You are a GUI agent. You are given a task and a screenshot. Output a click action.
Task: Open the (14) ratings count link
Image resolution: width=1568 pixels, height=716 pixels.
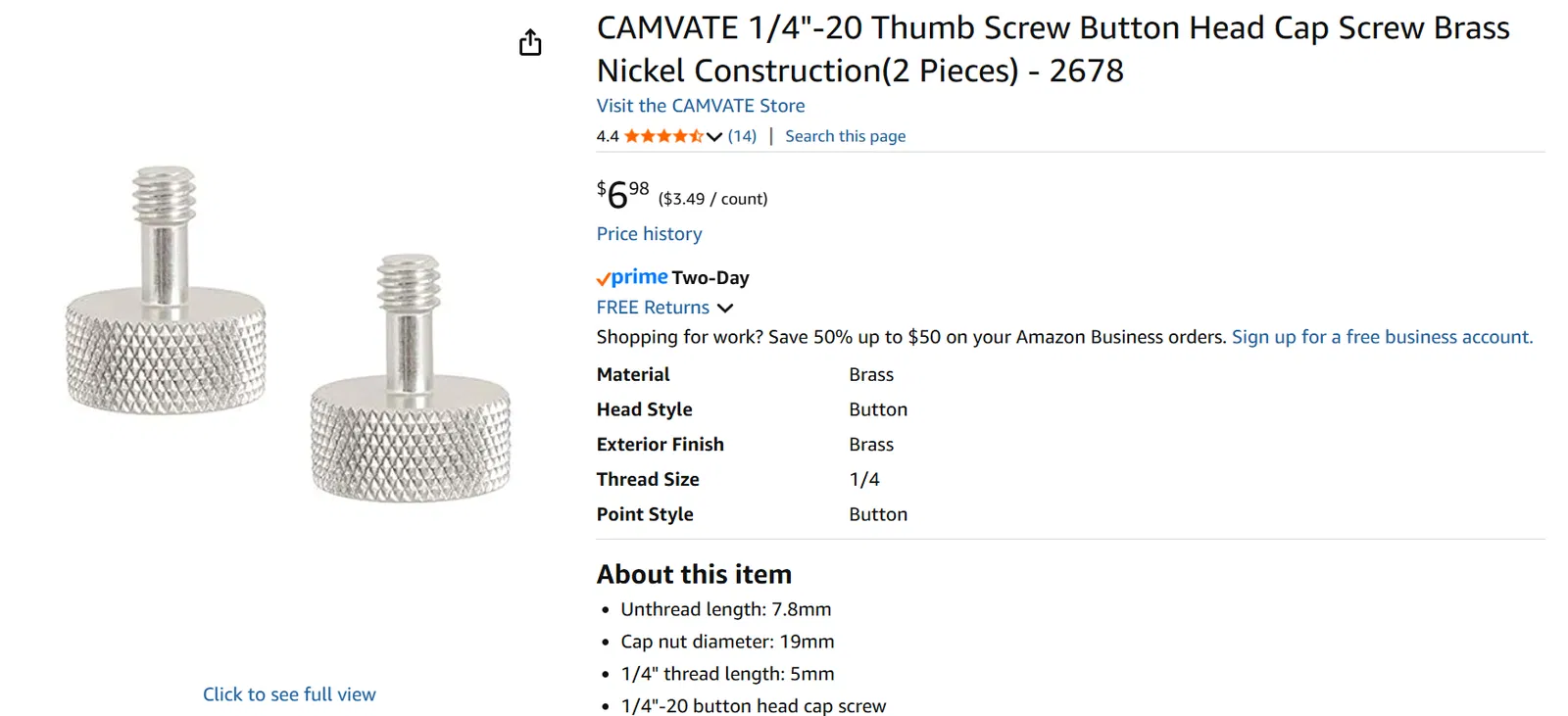pos(742,136)
